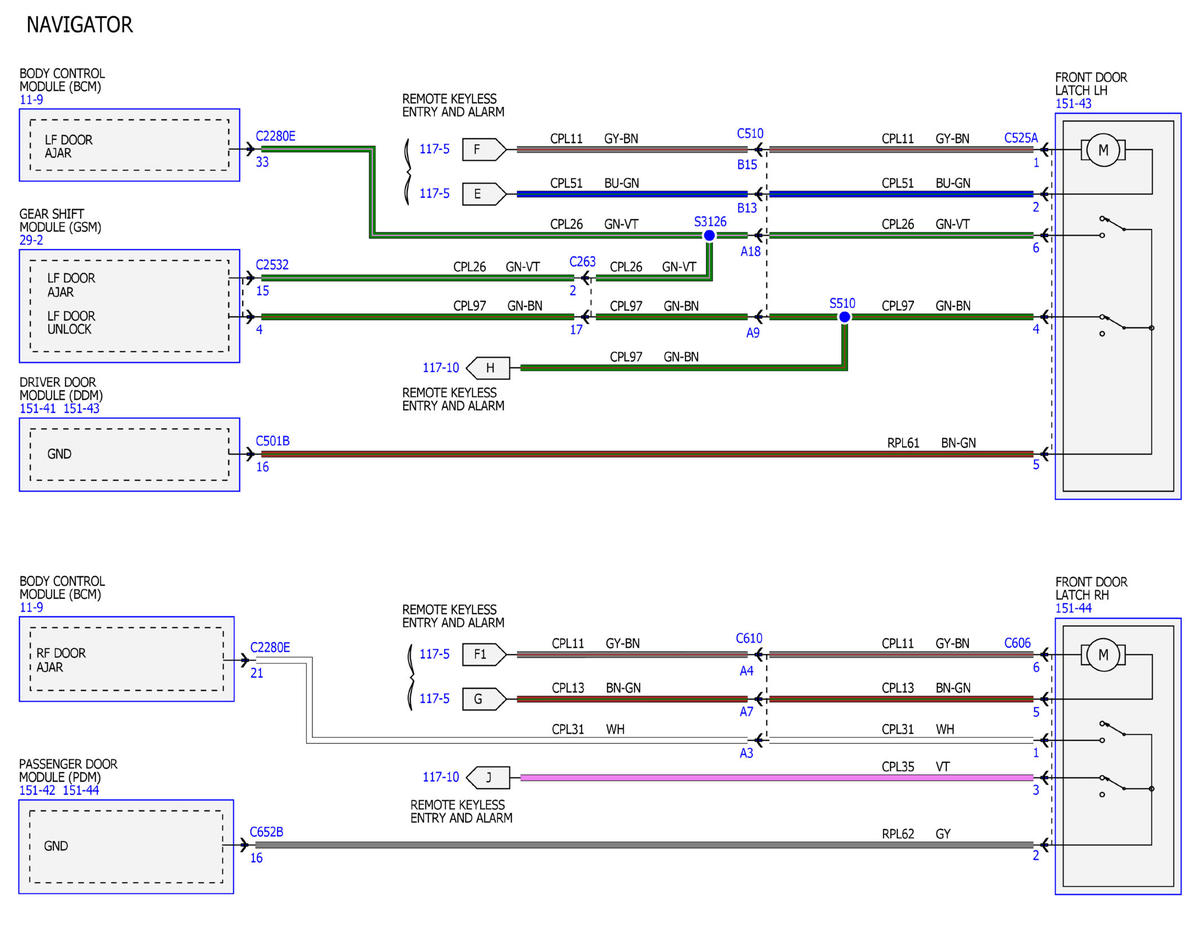Open page link 117-10 beside tag H

pyautogui.click(x=441, y=368)
